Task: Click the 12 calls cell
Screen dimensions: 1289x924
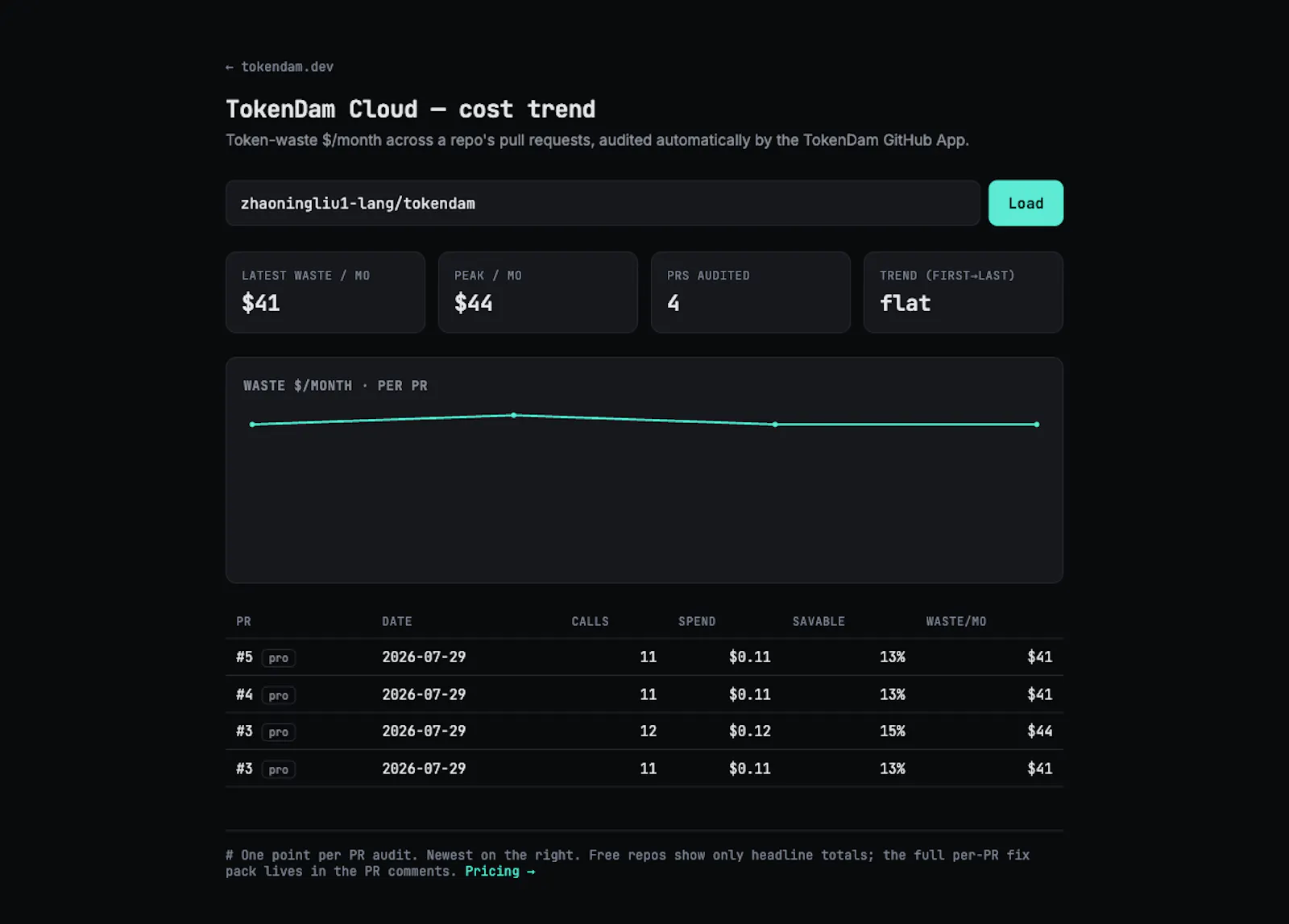Action: click(x=649, y=731)
